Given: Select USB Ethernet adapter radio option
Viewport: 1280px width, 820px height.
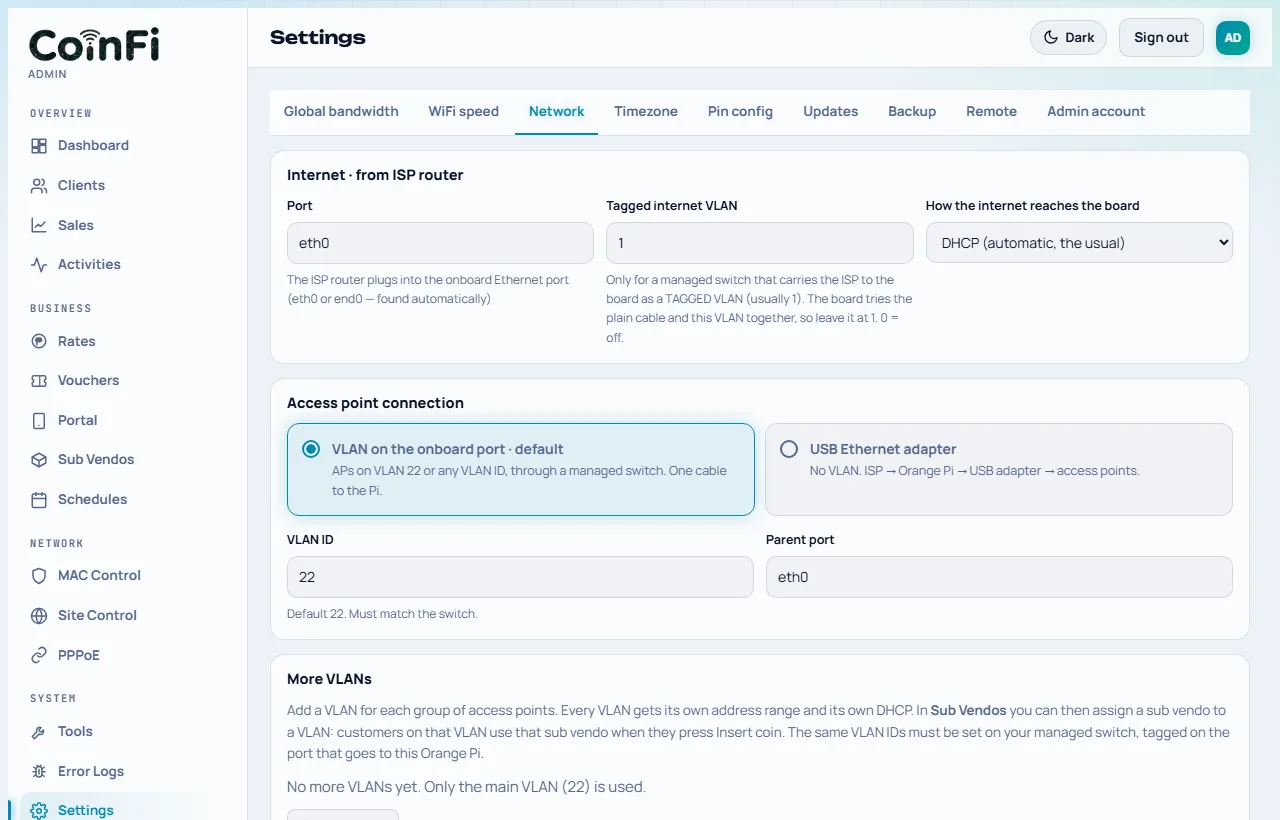Looking at the screenshot, I should point(789,449).
